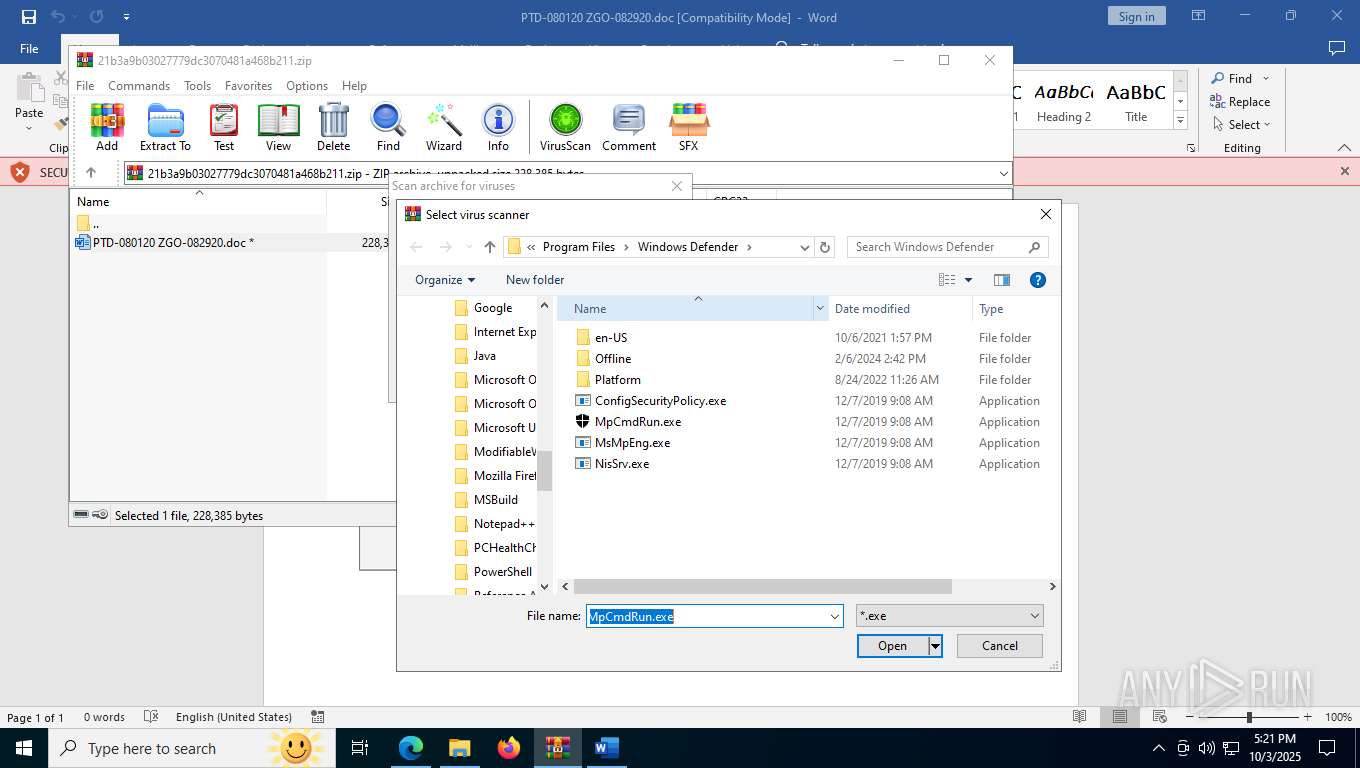The image size is (1360, 768).
Task: Select MpCmdRun.exe in the file list
Action: click(638, 422)
